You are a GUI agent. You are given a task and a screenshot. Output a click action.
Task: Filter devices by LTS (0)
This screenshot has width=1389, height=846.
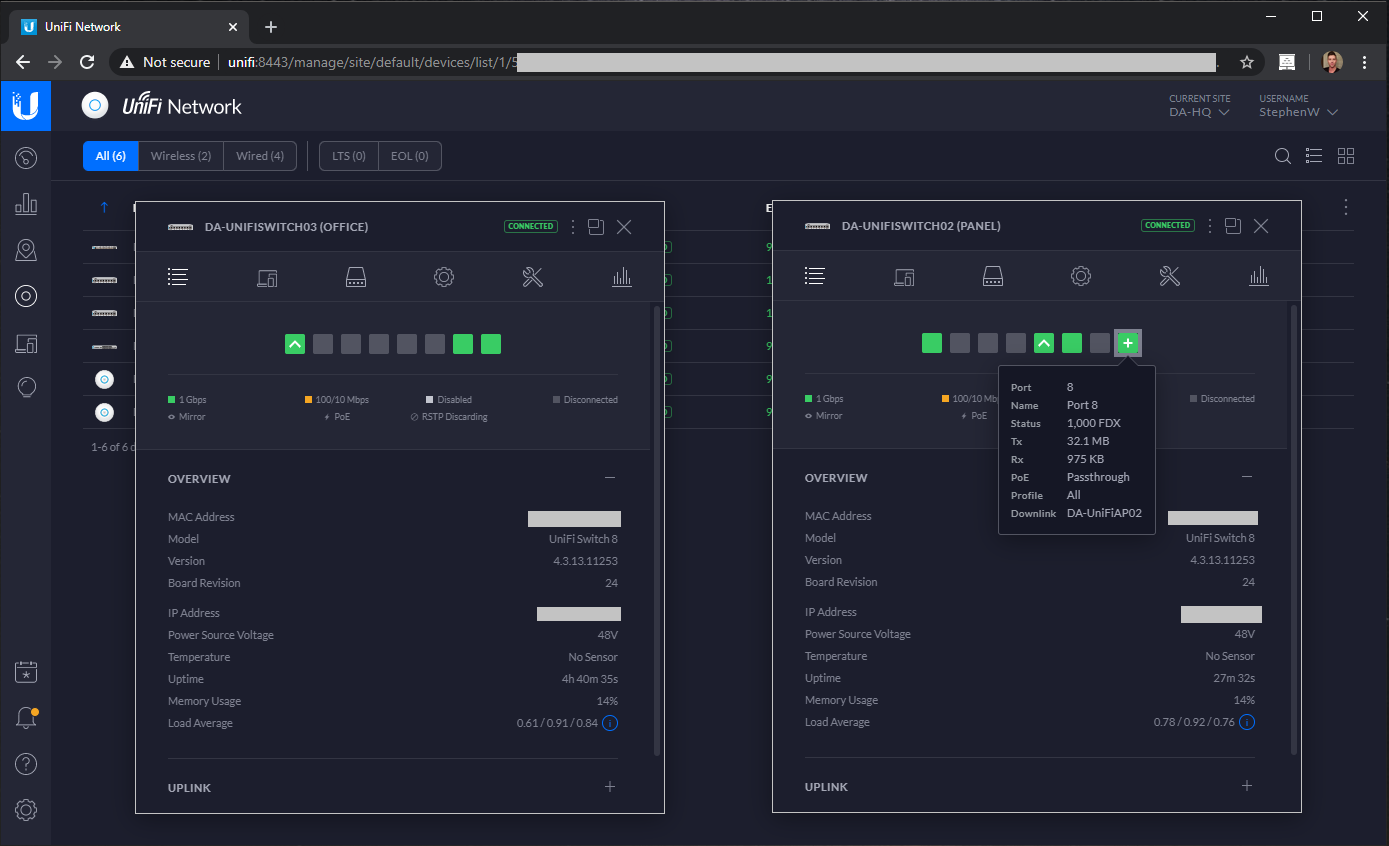pos(349,156)
